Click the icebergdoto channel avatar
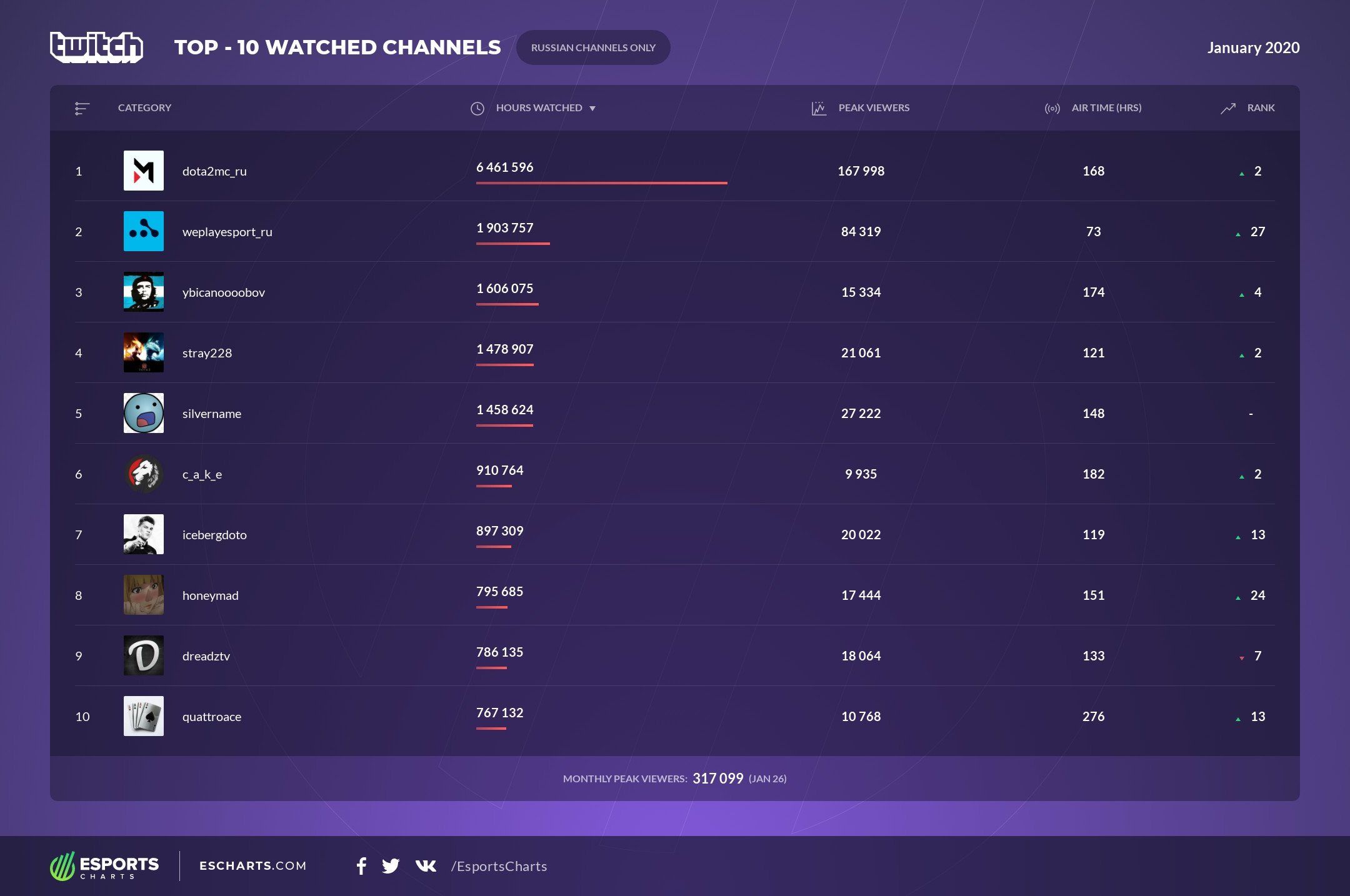Image resolution: width=1350 pixels, height=896 pixels. [x=144, y=534]
